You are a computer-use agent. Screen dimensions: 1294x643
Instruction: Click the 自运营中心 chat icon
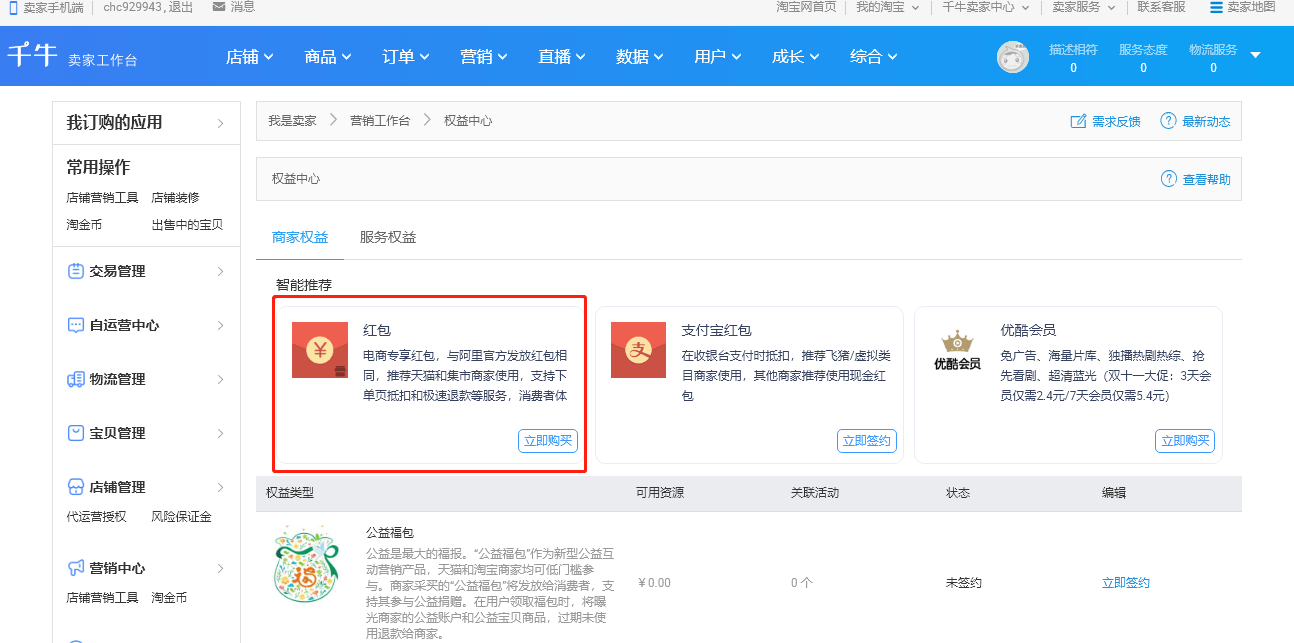pos(76,325)
